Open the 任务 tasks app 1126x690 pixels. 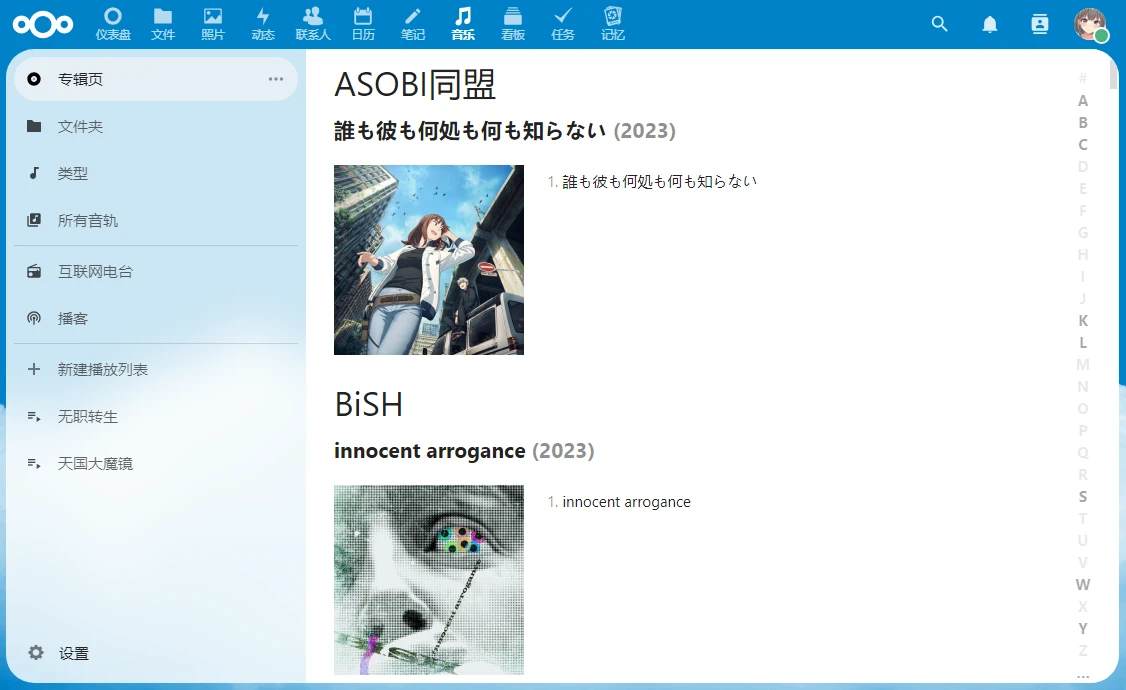pos(563,24)
